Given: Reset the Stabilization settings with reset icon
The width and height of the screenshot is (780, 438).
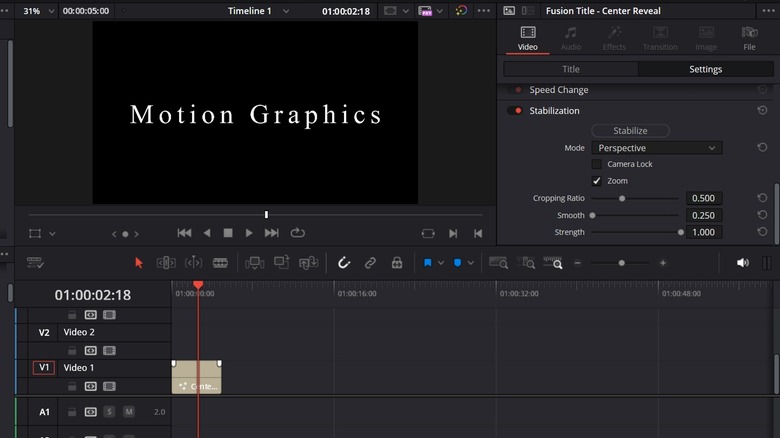Looking at the screenshot, I should [x=762, y=111].
